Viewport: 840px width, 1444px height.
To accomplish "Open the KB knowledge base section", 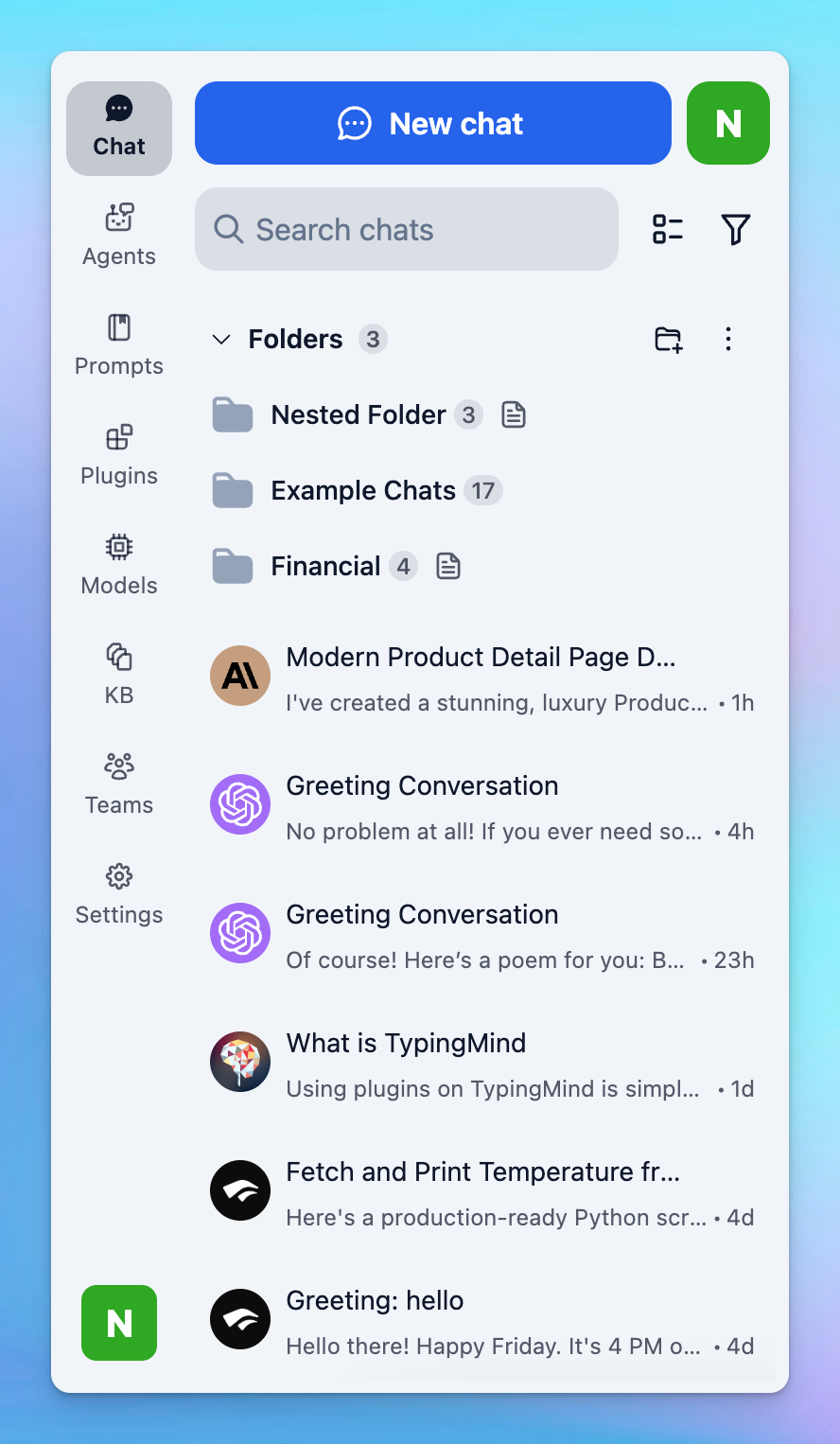I will tap(119, 674).
